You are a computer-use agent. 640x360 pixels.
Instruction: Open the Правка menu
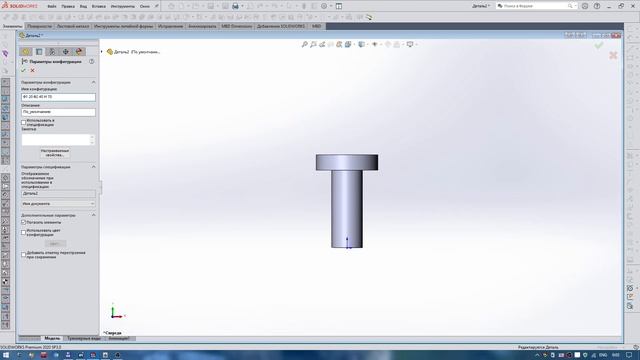pos(68,7)
